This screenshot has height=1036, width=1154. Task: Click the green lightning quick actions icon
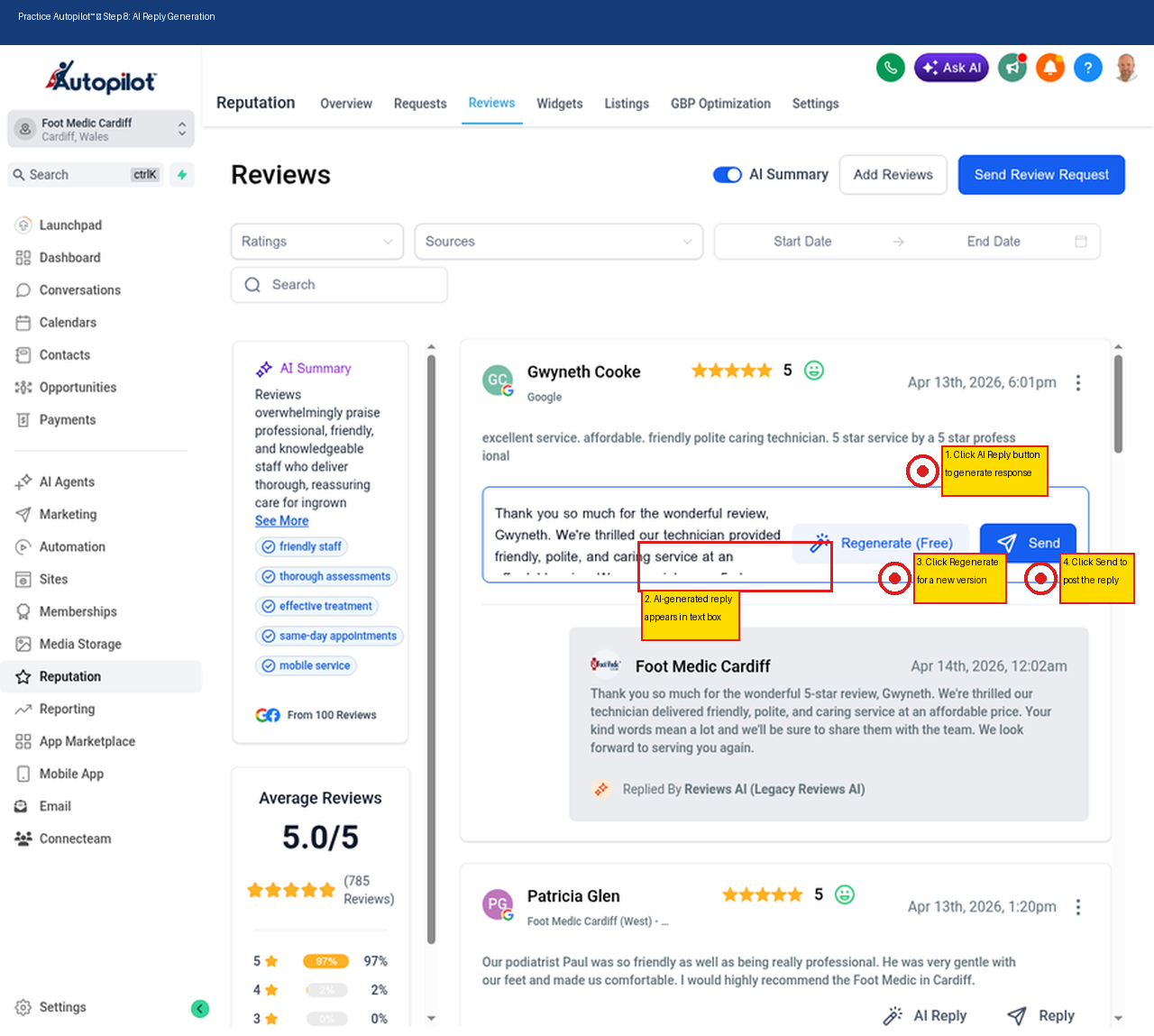pyautogui.click(x=182, y=175)
